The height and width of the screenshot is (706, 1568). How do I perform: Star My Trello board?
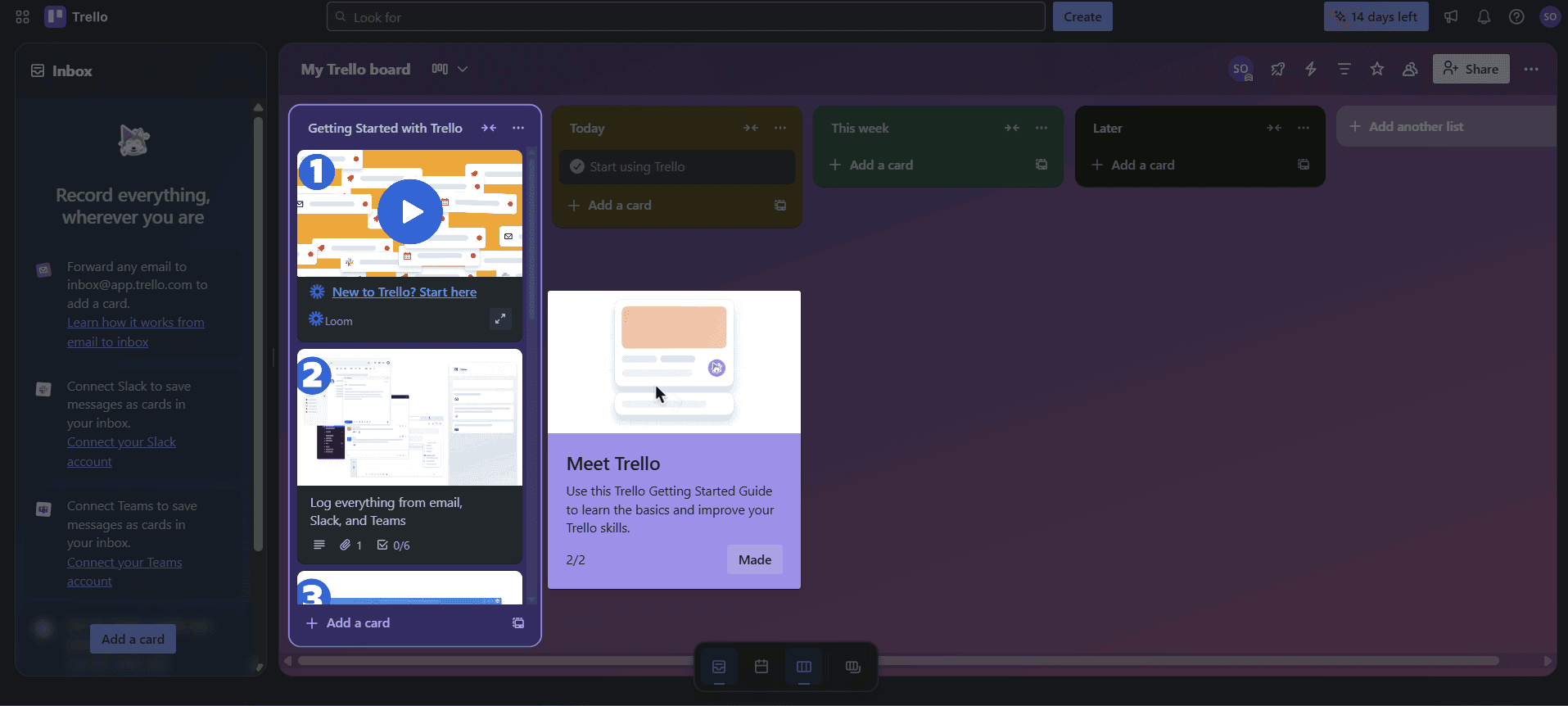click(1377, 70)
